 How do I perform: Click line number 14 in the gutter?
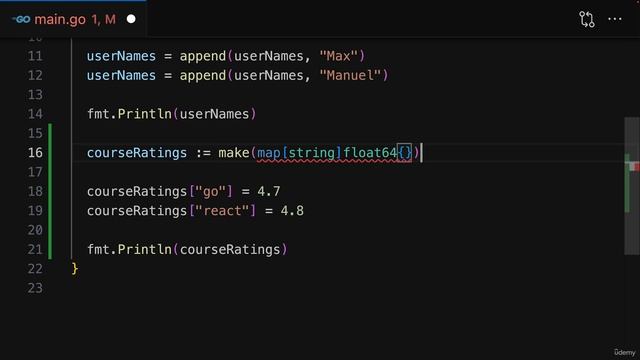(x=35, y=114)
